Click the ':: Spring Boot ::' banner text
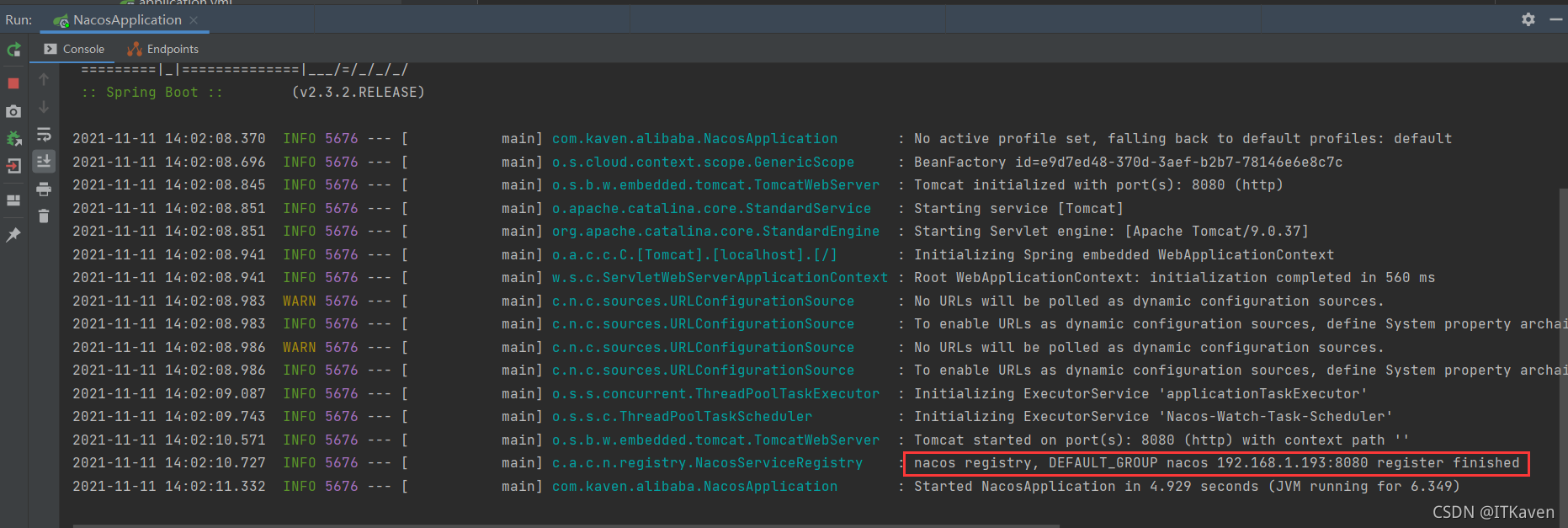 click(152, 92)
